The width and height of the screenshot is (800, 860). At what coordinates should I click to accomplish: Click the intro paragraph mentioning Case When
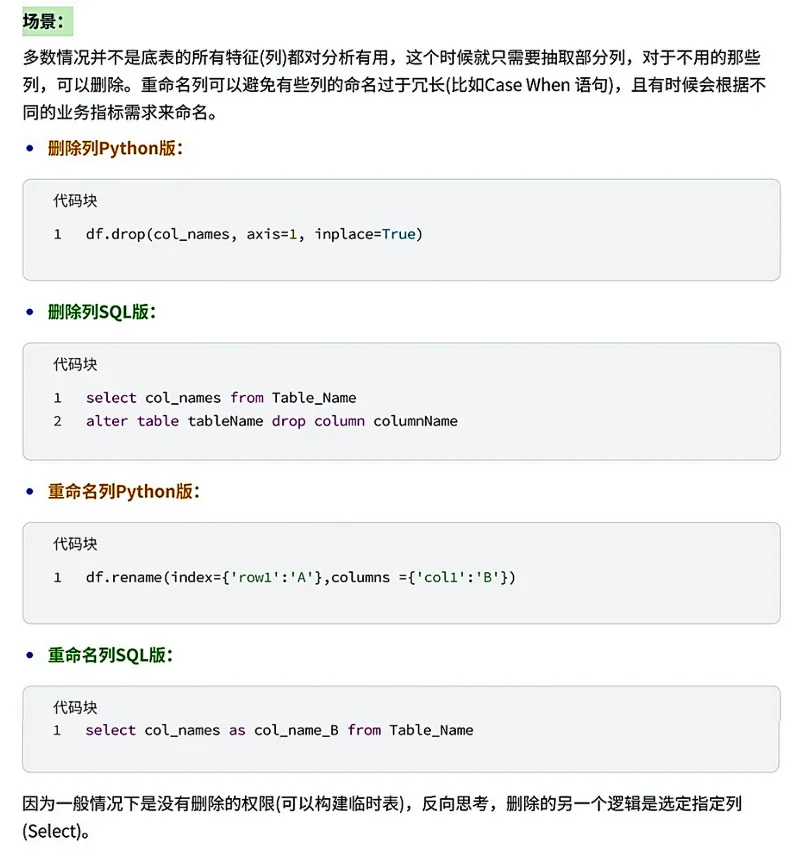394,85
